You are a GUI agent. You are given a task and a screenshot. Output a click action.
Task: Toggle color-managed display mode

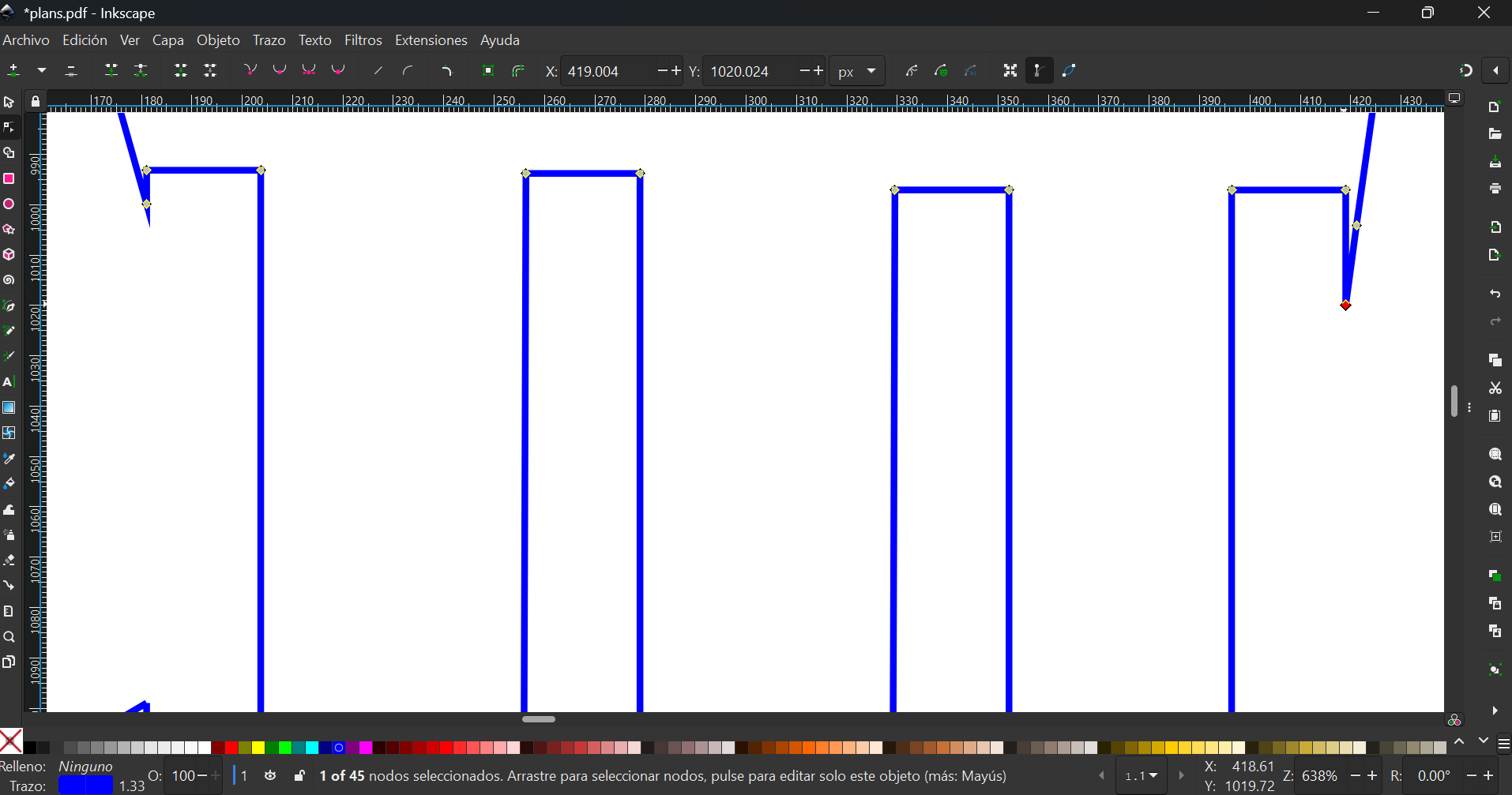coord(1454,719)
